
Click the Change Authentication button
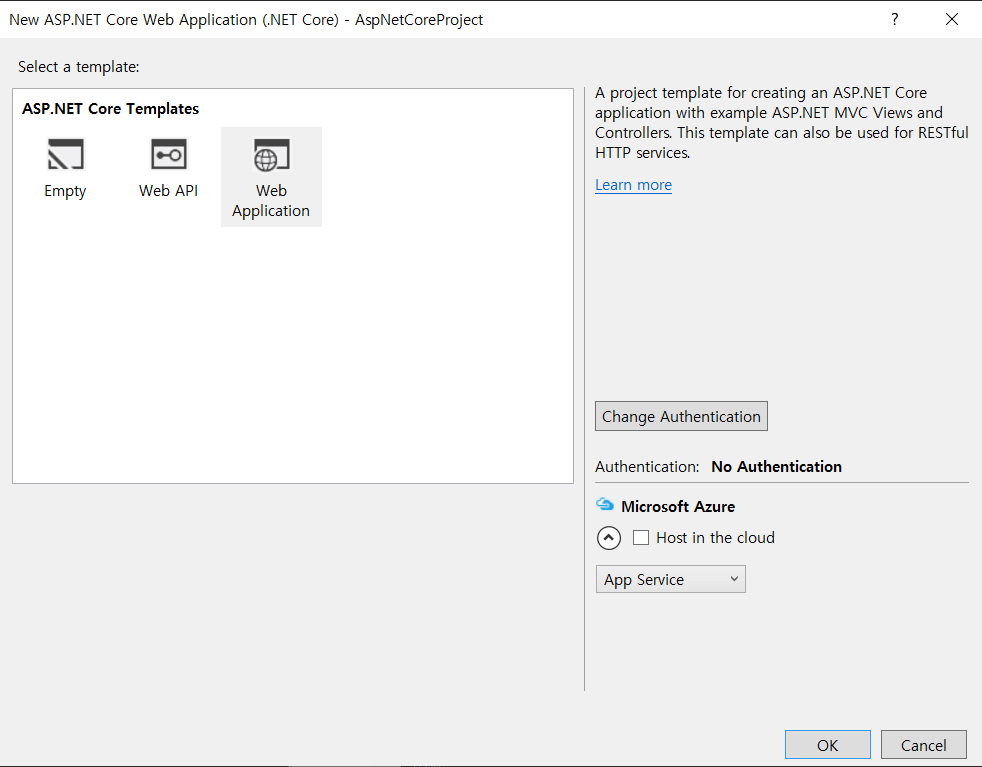click(x=681, y=416)
